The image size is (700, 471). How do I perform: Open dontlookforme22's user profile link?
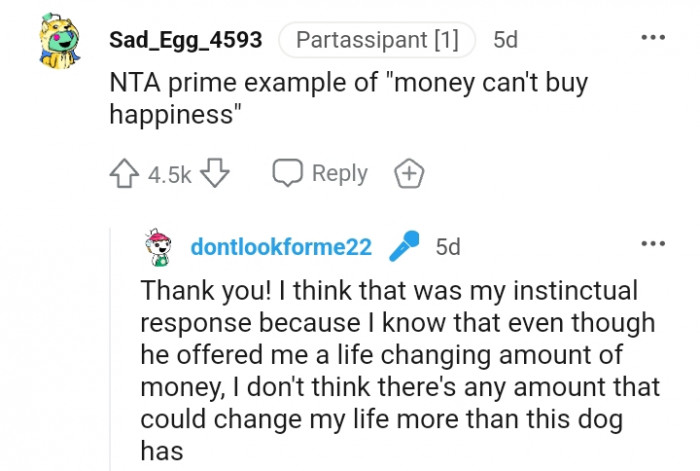pos(281,246)
